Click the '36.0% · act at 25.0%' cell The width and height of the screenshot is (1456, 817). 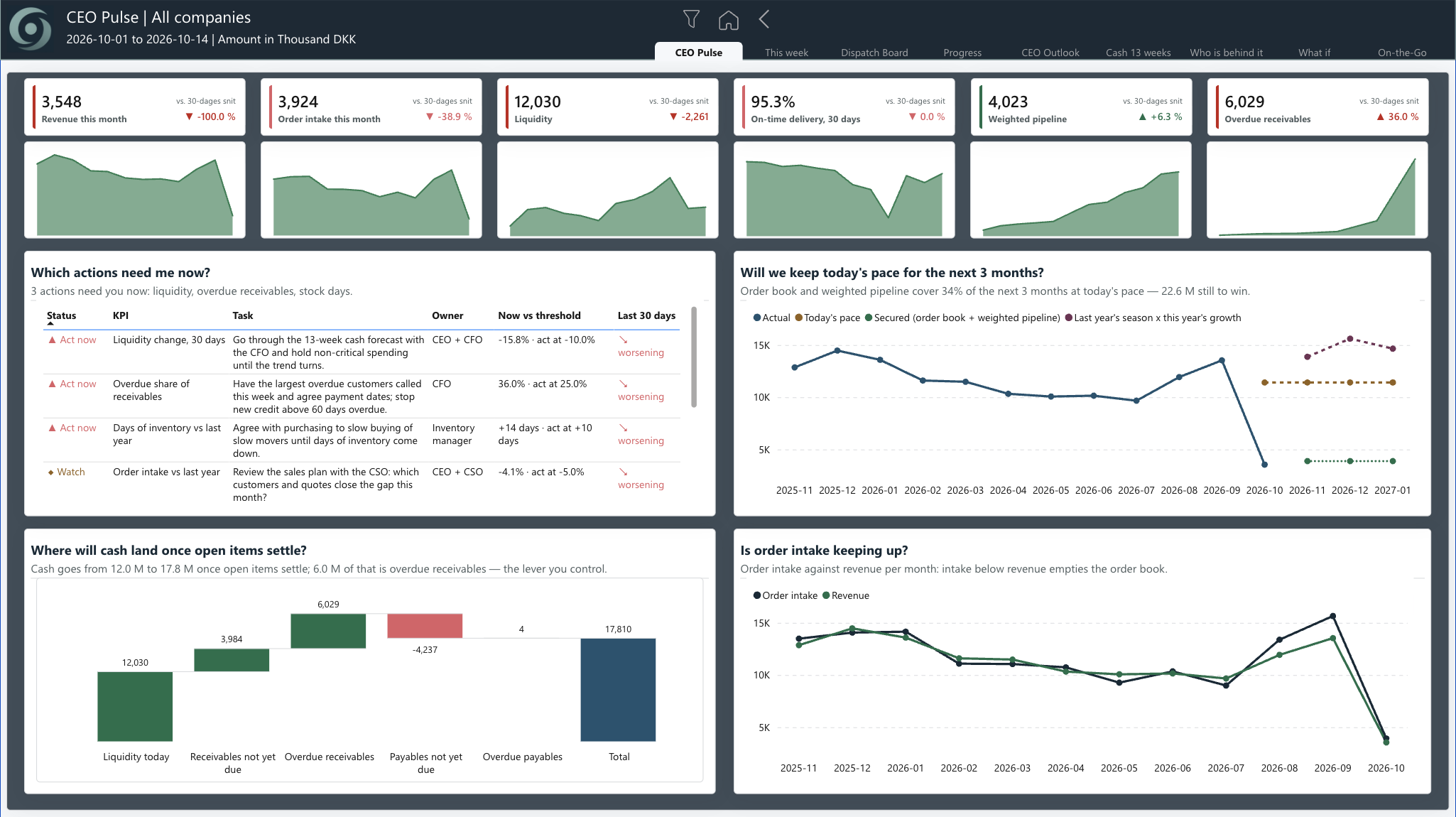pos(543,384)
